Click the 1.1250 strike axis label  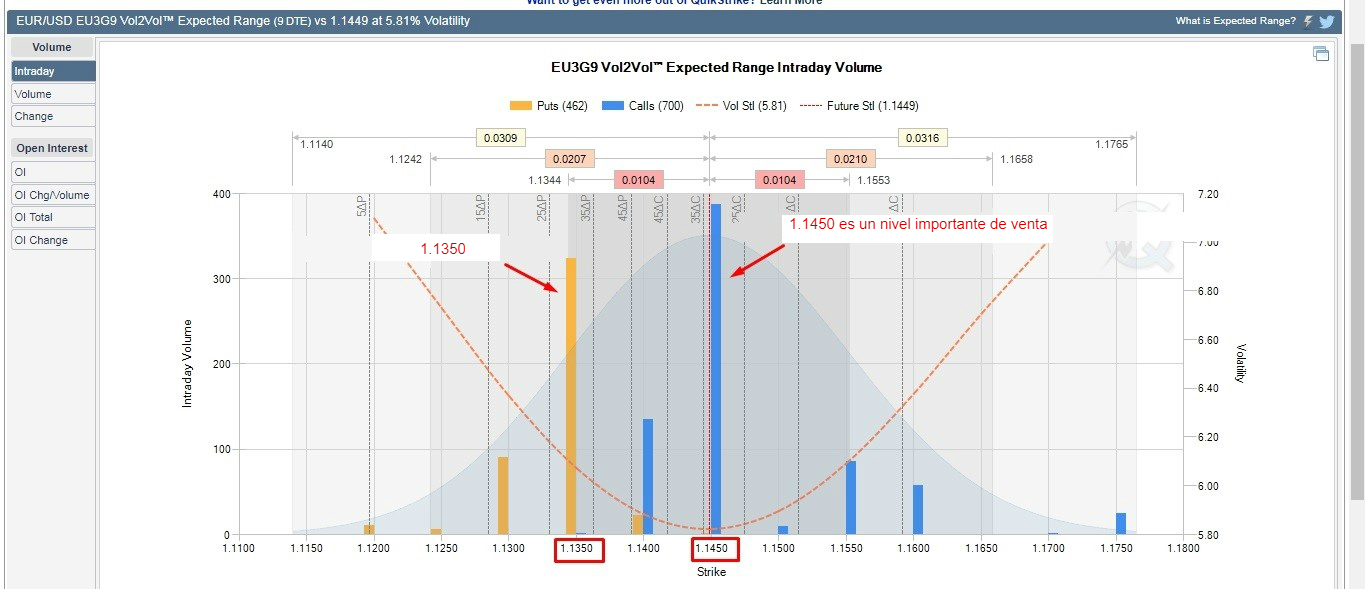440,549
